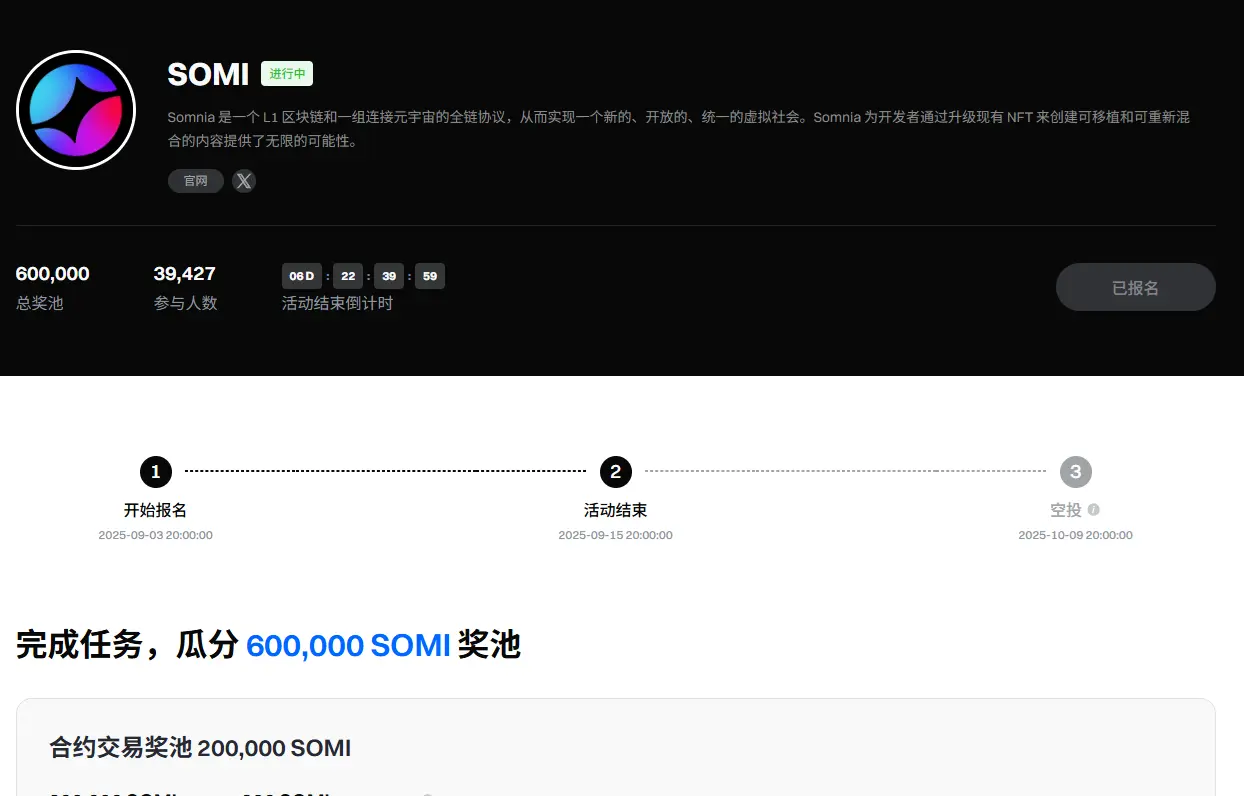Image resolution: width=1244 pixels, height=796 pixels.
Task: Click the 总奖池 label
Action: point(40,303)
